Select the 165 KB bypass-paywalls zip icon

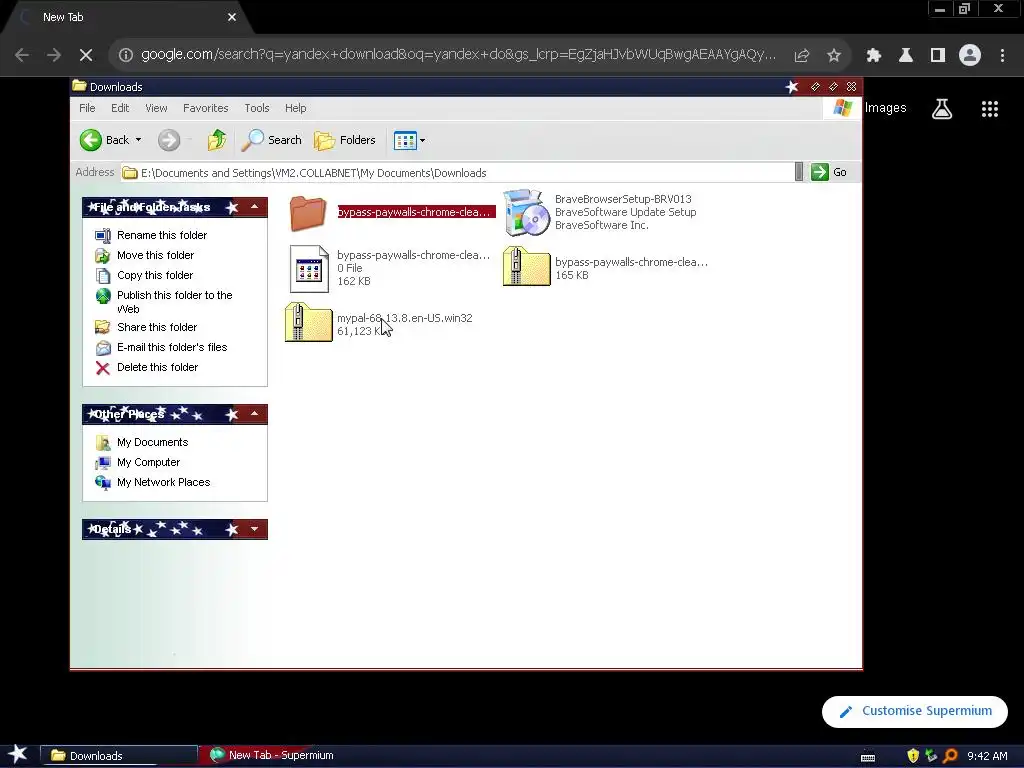click(526, 266)
